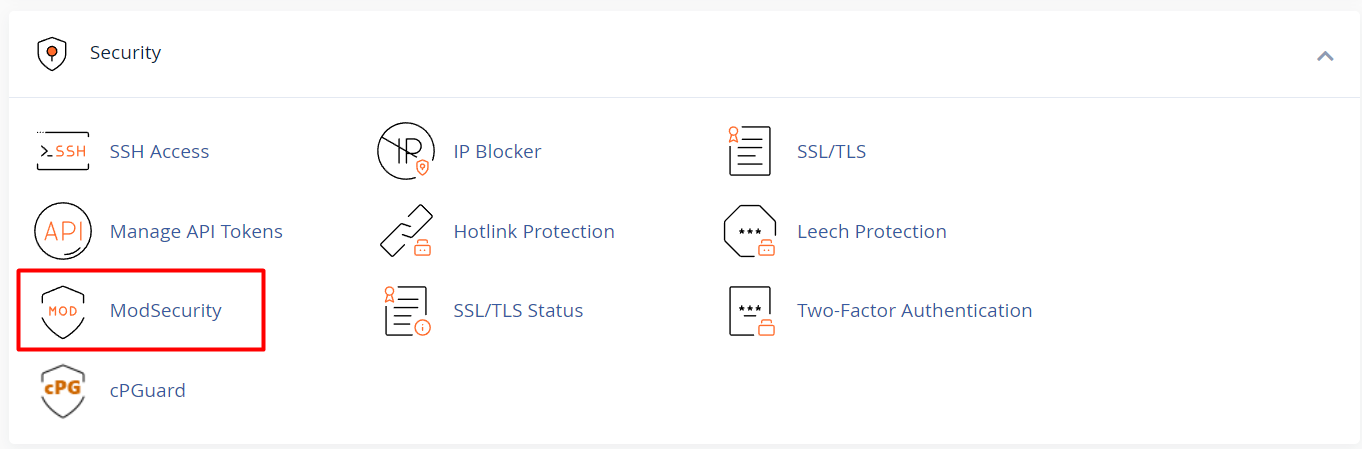
Task: Open the SSH Access terminal icon
Action: (x=62, y=151)
